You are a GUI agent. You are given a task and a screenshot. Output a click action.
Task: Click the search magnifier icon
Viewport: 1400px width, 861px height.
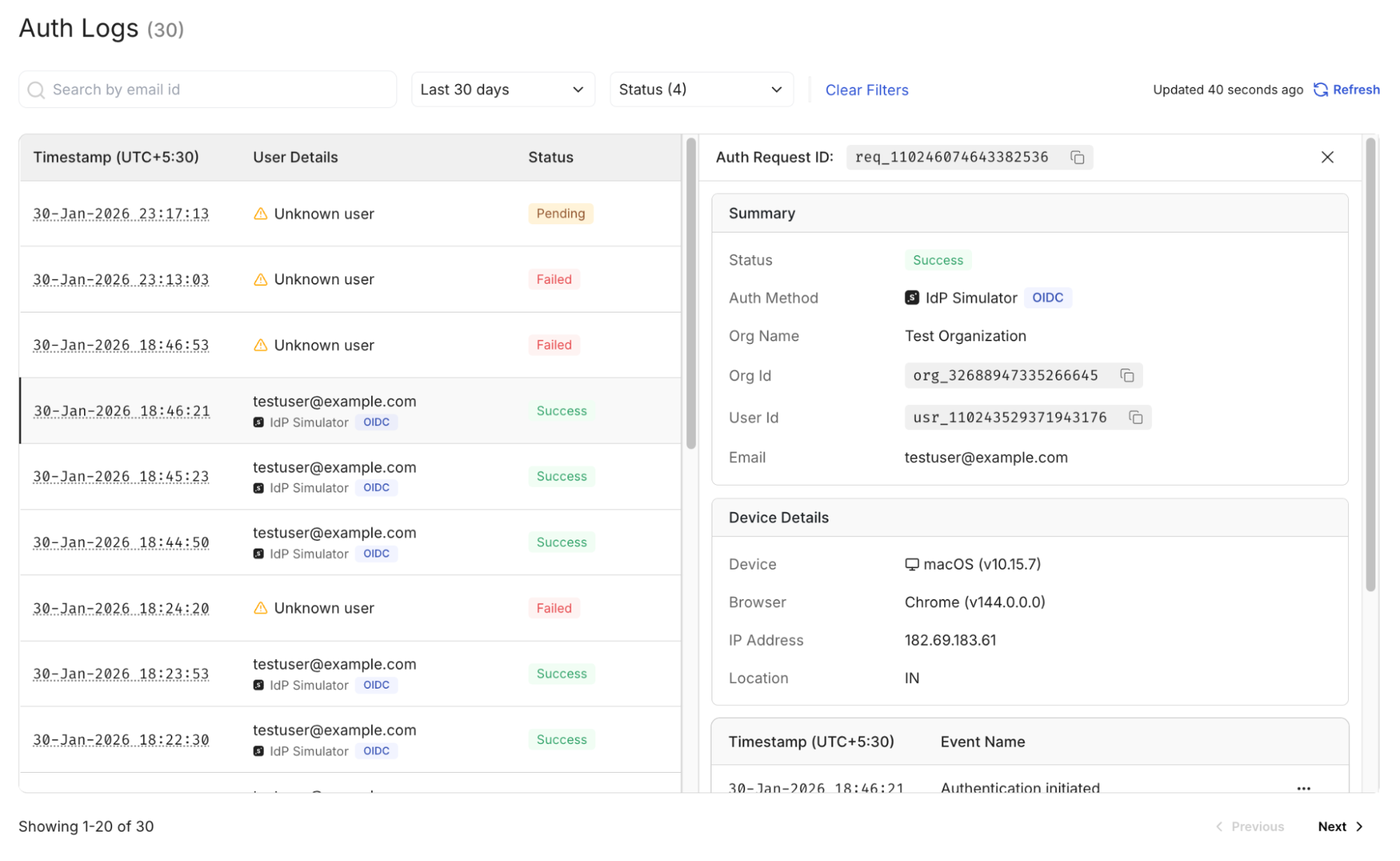pyautogui.click(x=36, y=90)
